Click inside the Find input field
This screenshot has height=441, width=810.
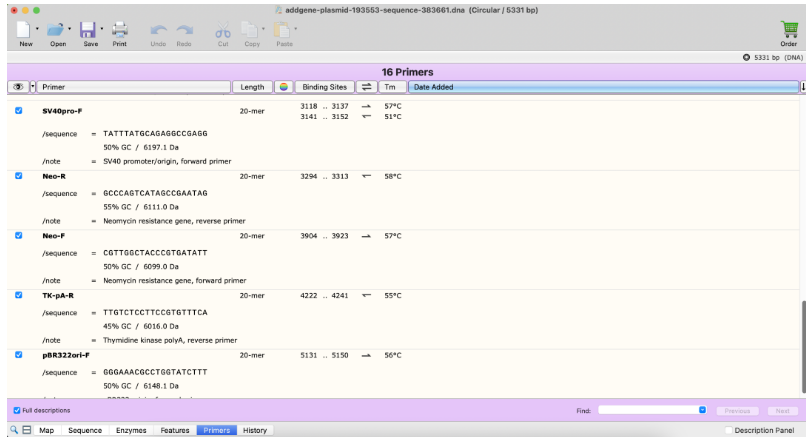click(649, 410)
